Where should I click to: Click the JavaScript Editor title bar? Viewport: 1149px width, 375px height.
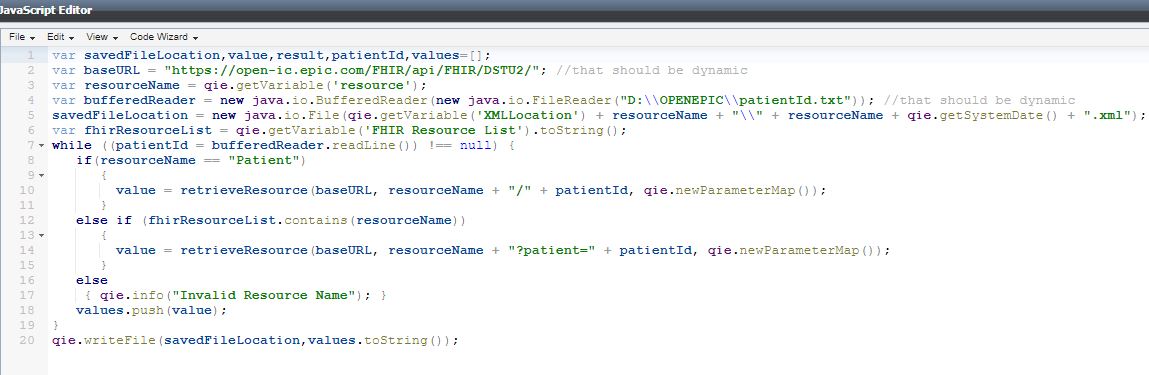point(574,10)
